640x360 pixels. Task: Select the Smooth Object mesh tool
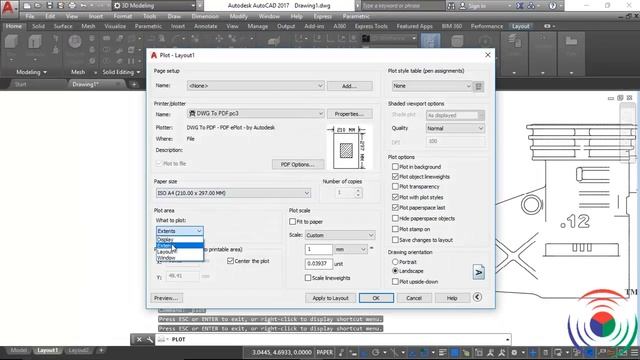point(75,43)
